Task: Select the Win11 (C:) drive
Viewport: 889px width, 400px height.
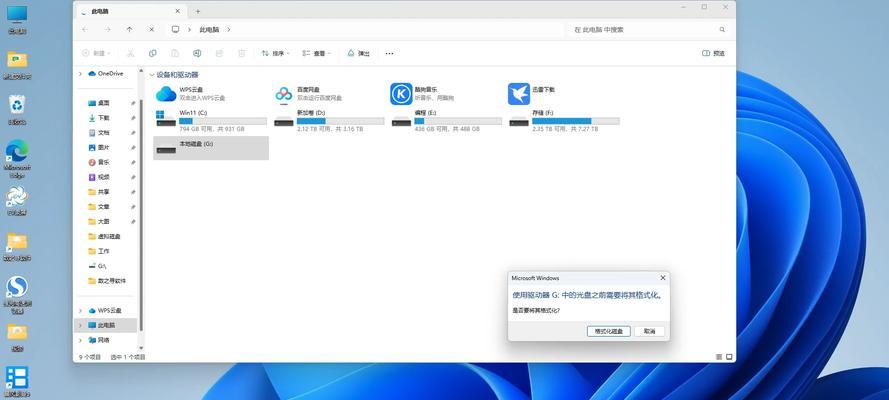Action: pyautogui.click(x=211, y=121)
